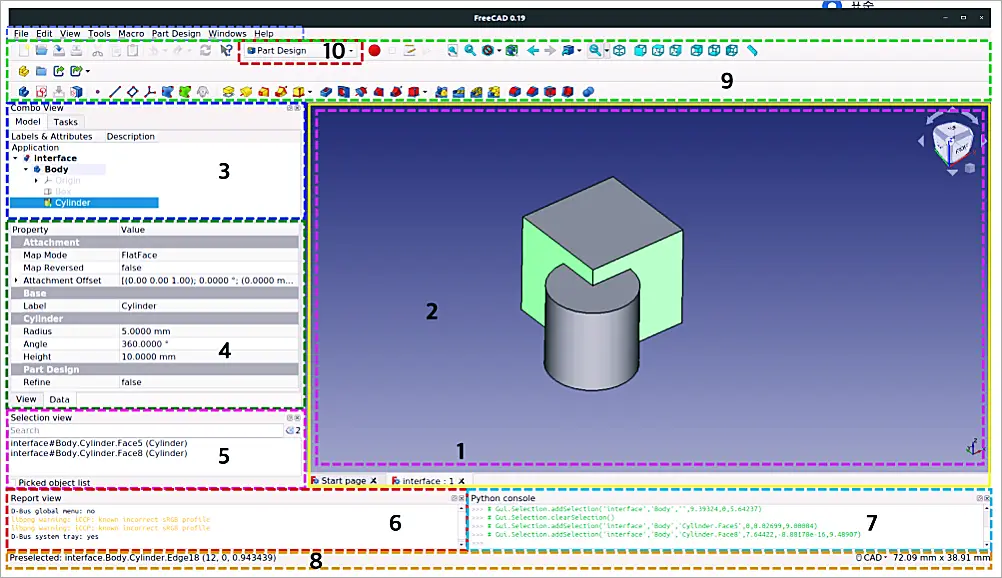Set the isometric view cube icon
Viewport: 1002px width, 578px height.
pyautogui.click(x=619, y=51)
